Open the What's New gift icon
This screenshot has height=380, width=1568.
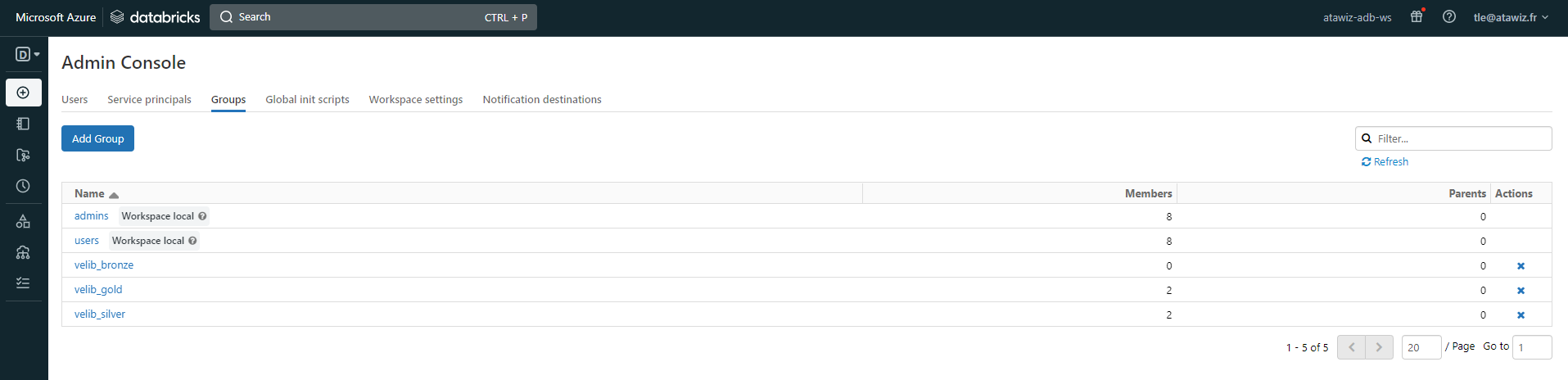point(1417,16)
